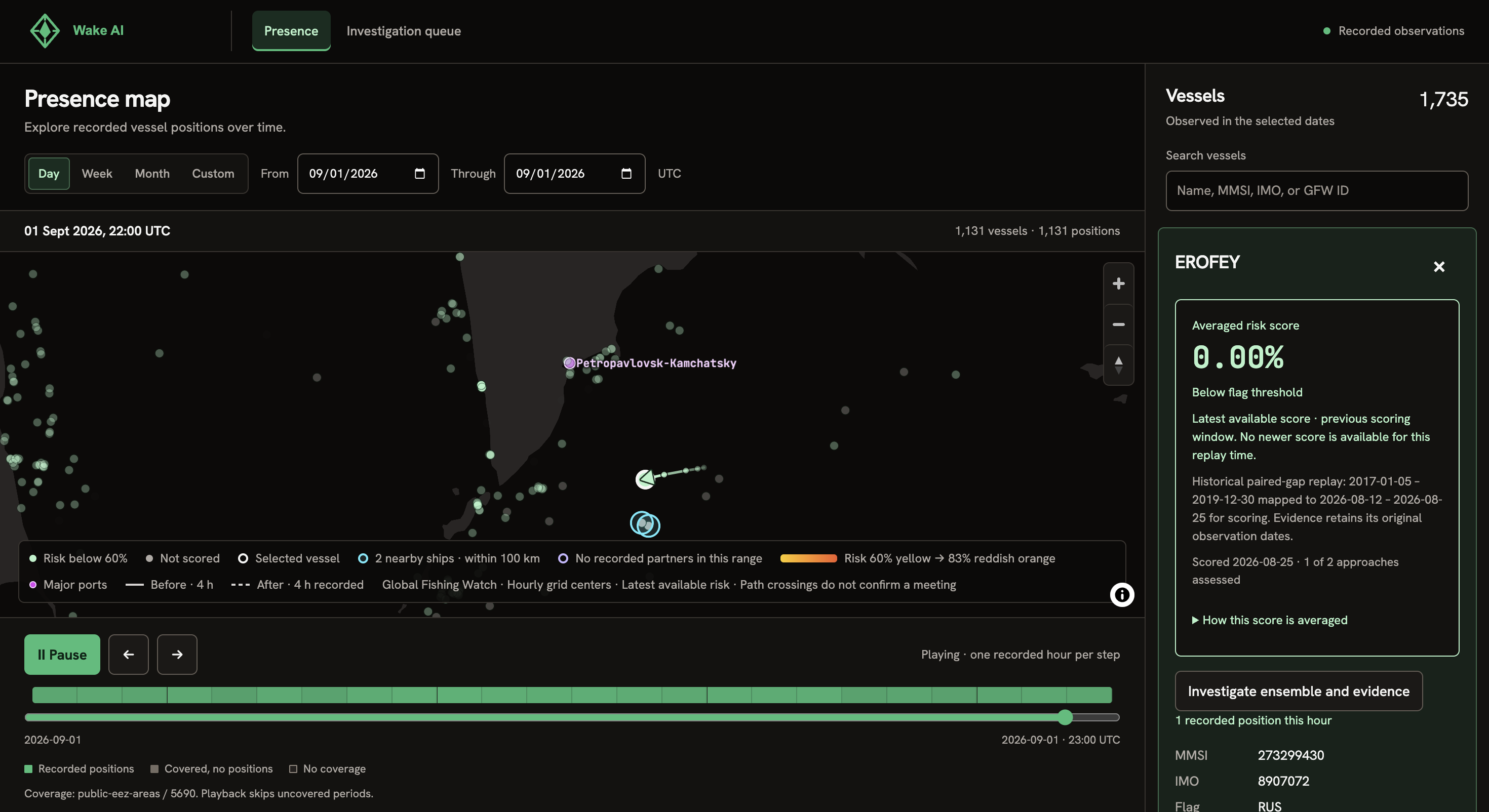Select the Custom range option
This screenshot has width=1489, height=812.
point(213,173)
